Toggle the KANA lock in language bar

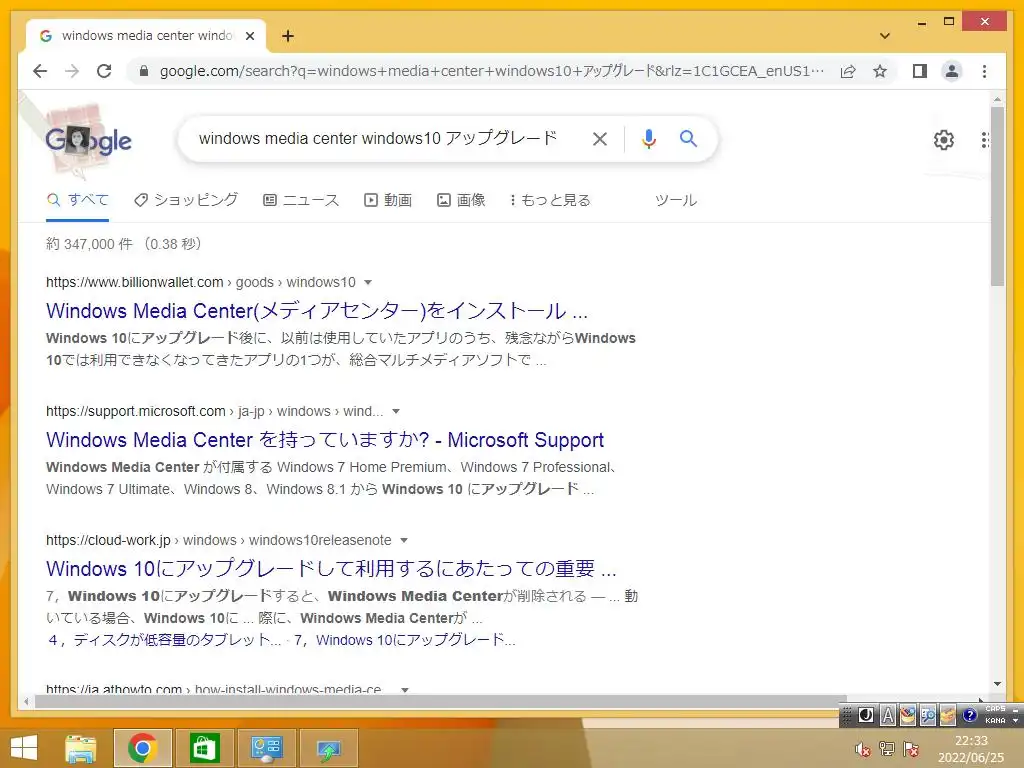click(x=995, y=721)
